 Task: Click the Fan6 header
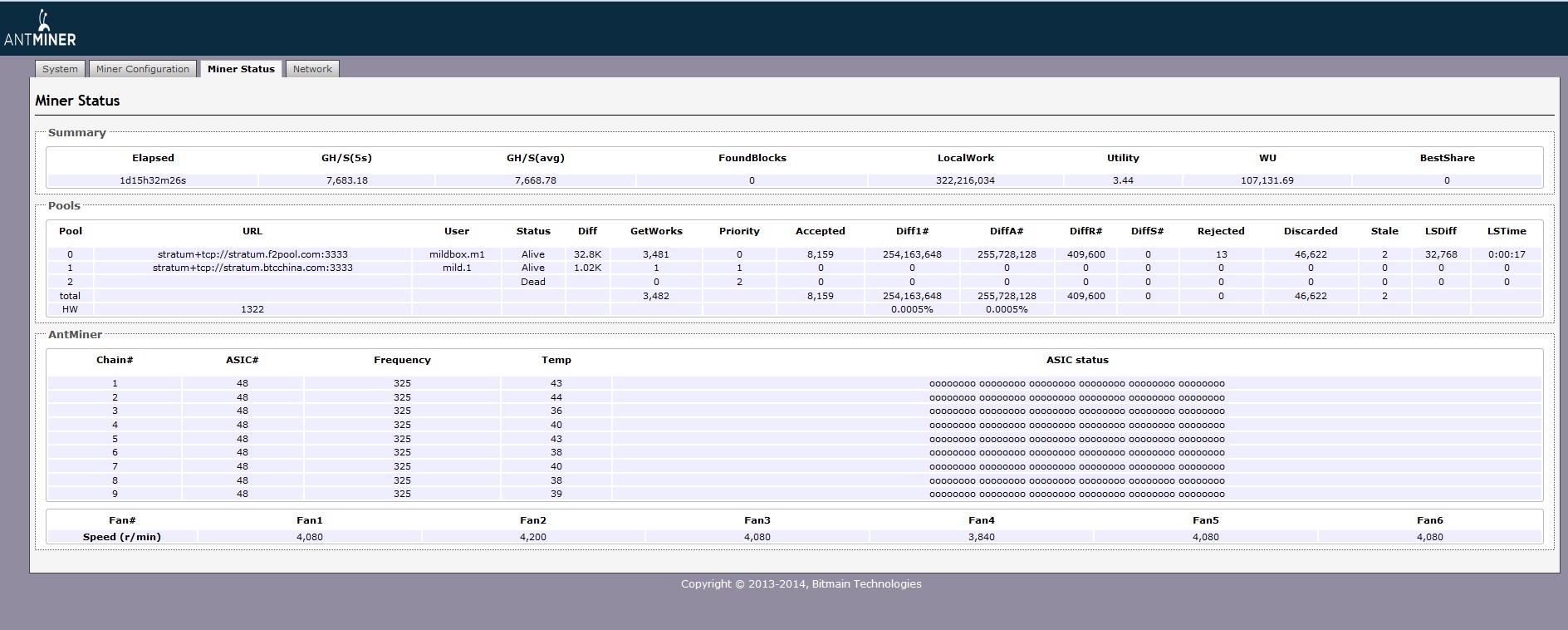1430,520
